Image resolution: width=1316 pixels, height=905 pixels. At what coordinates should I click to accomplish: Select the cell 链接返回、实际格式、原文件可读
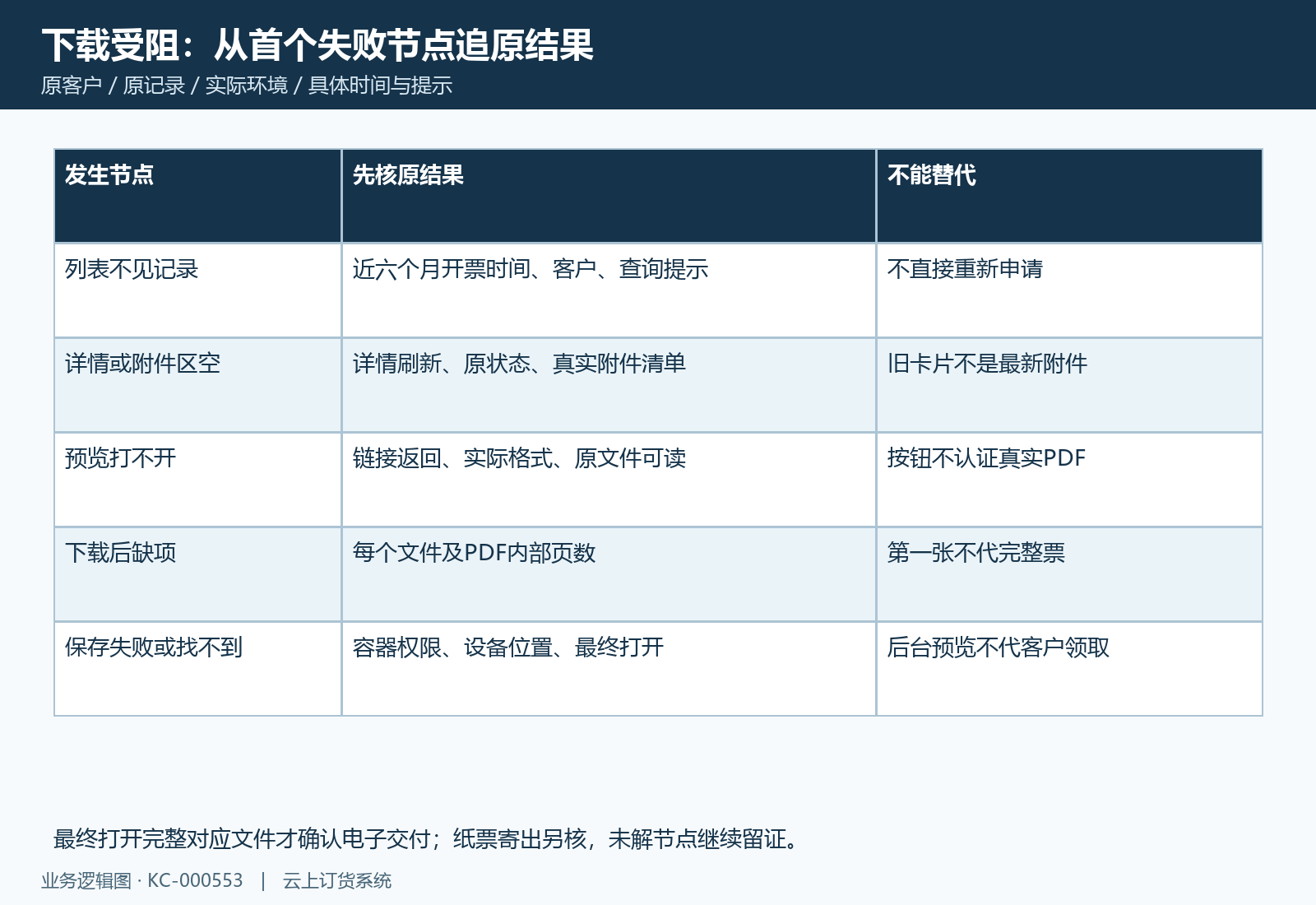pos(609,480)
